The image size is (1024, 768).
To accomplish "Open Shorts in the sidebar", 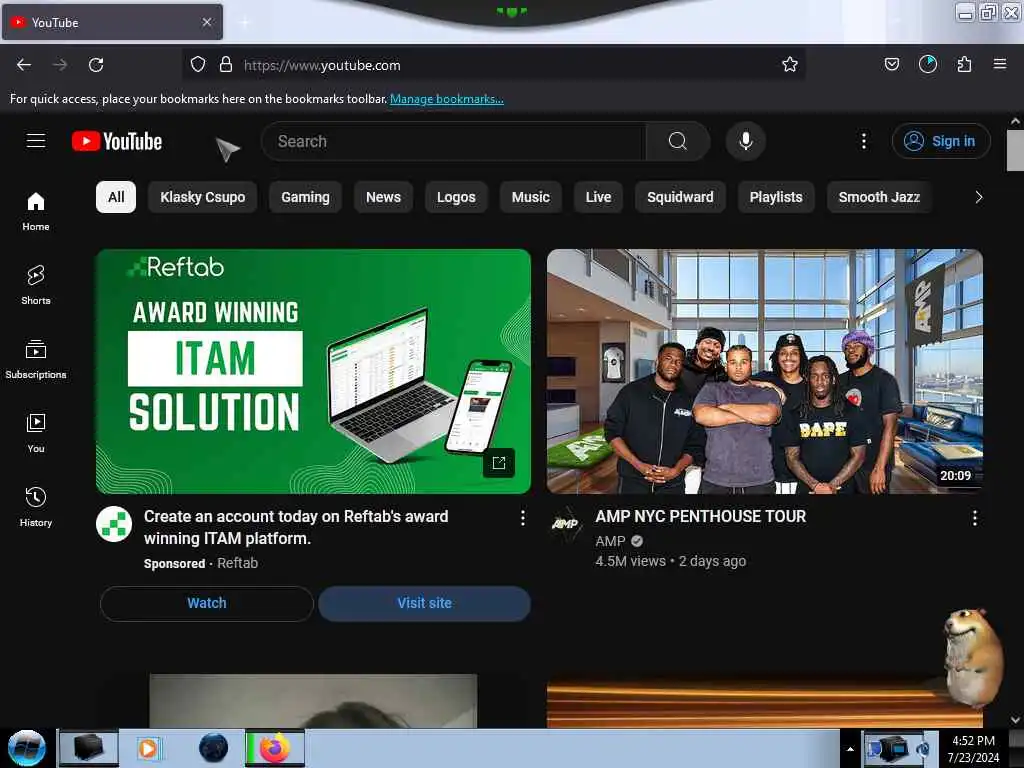I will 36,285.
